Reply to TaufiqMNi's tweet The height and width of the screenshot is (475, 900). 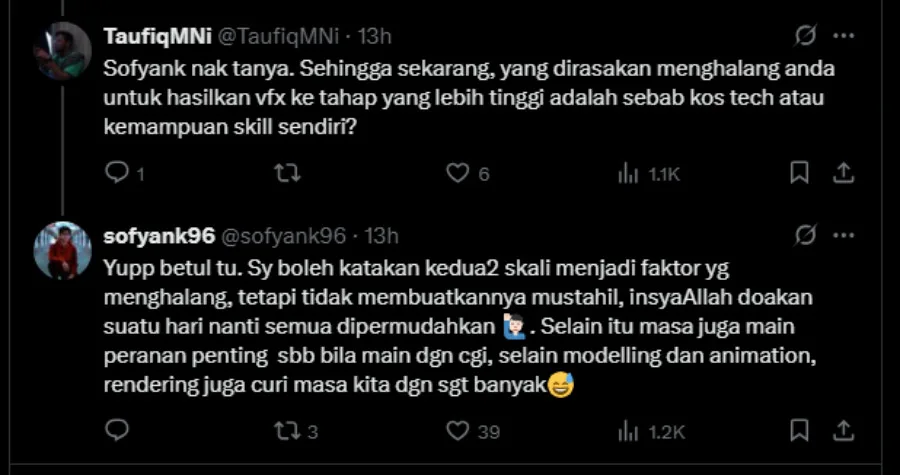(117, 173)
